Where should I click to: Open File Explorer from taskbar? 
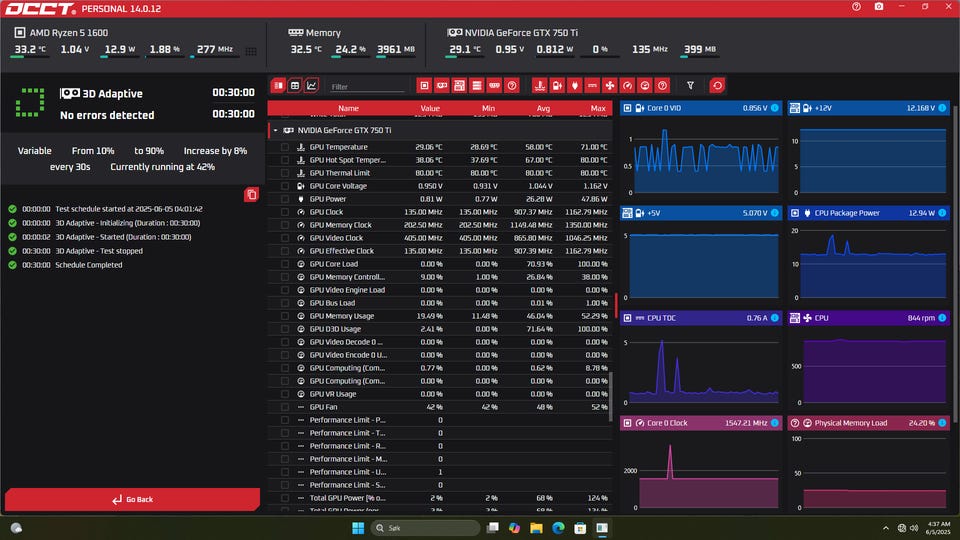(536, 528)
